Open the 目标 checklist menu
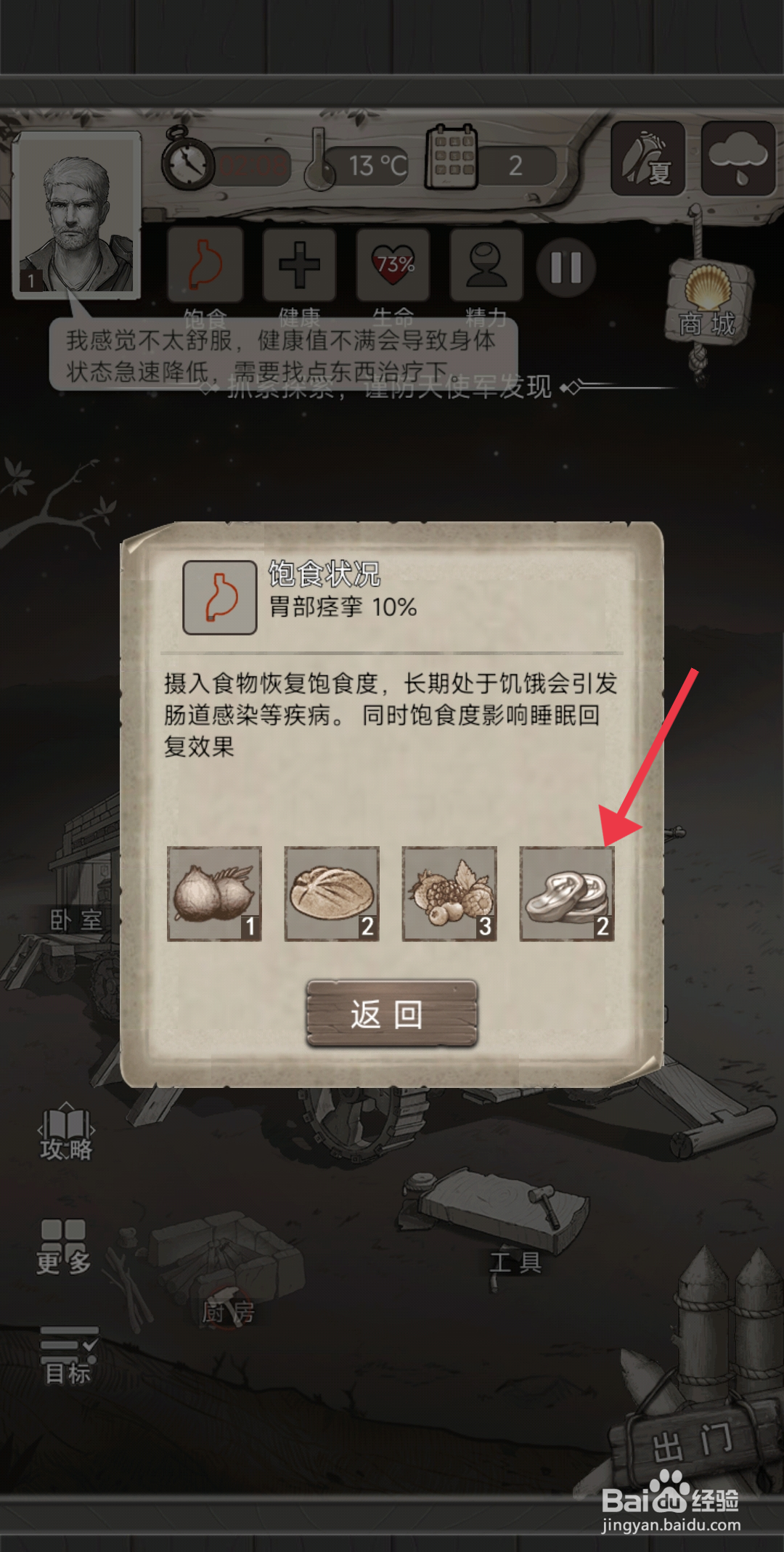784x1552 pixels. pyautogui.click(x=68, y=1356)
